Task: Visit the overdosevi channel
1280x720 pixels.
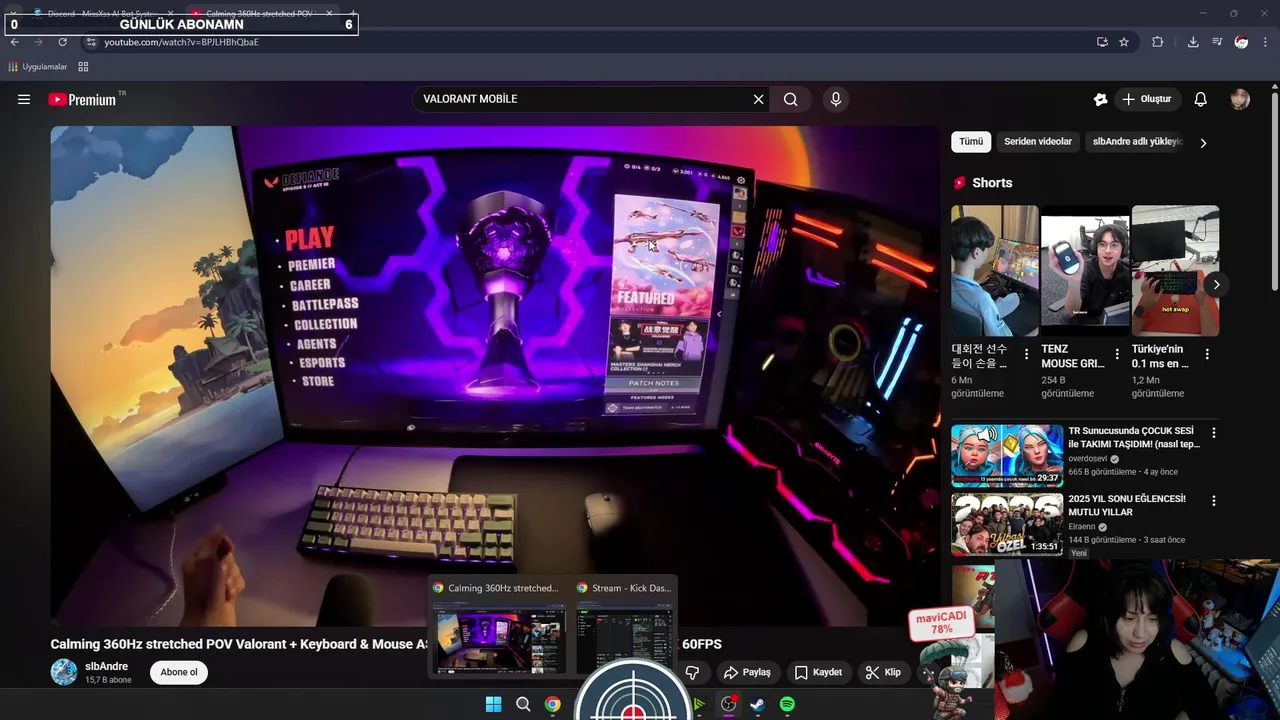Action: pos(1088,459)
